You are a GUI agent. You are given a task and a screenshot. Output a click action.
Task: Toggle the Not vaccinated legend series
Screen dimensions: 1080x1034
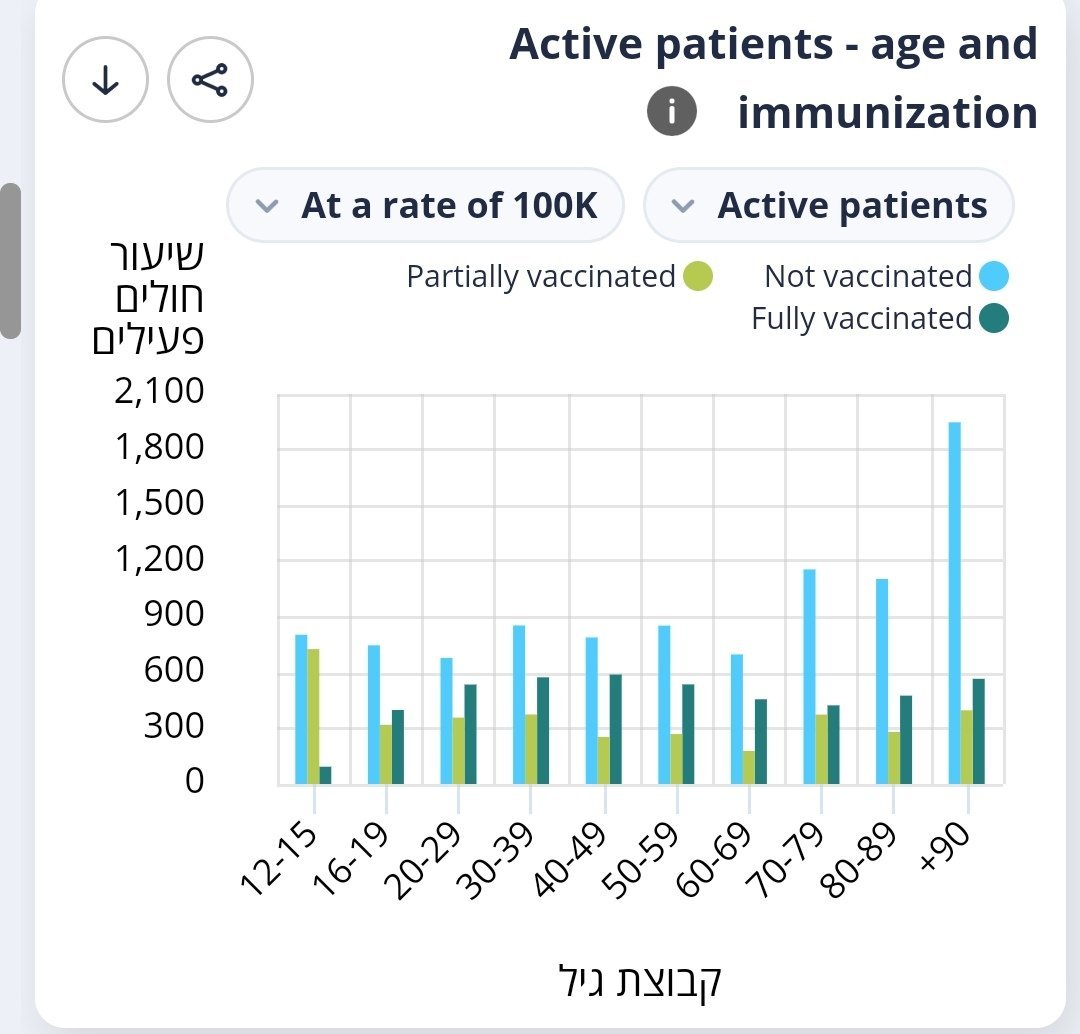pyautogui.click(x=868, y=276)
